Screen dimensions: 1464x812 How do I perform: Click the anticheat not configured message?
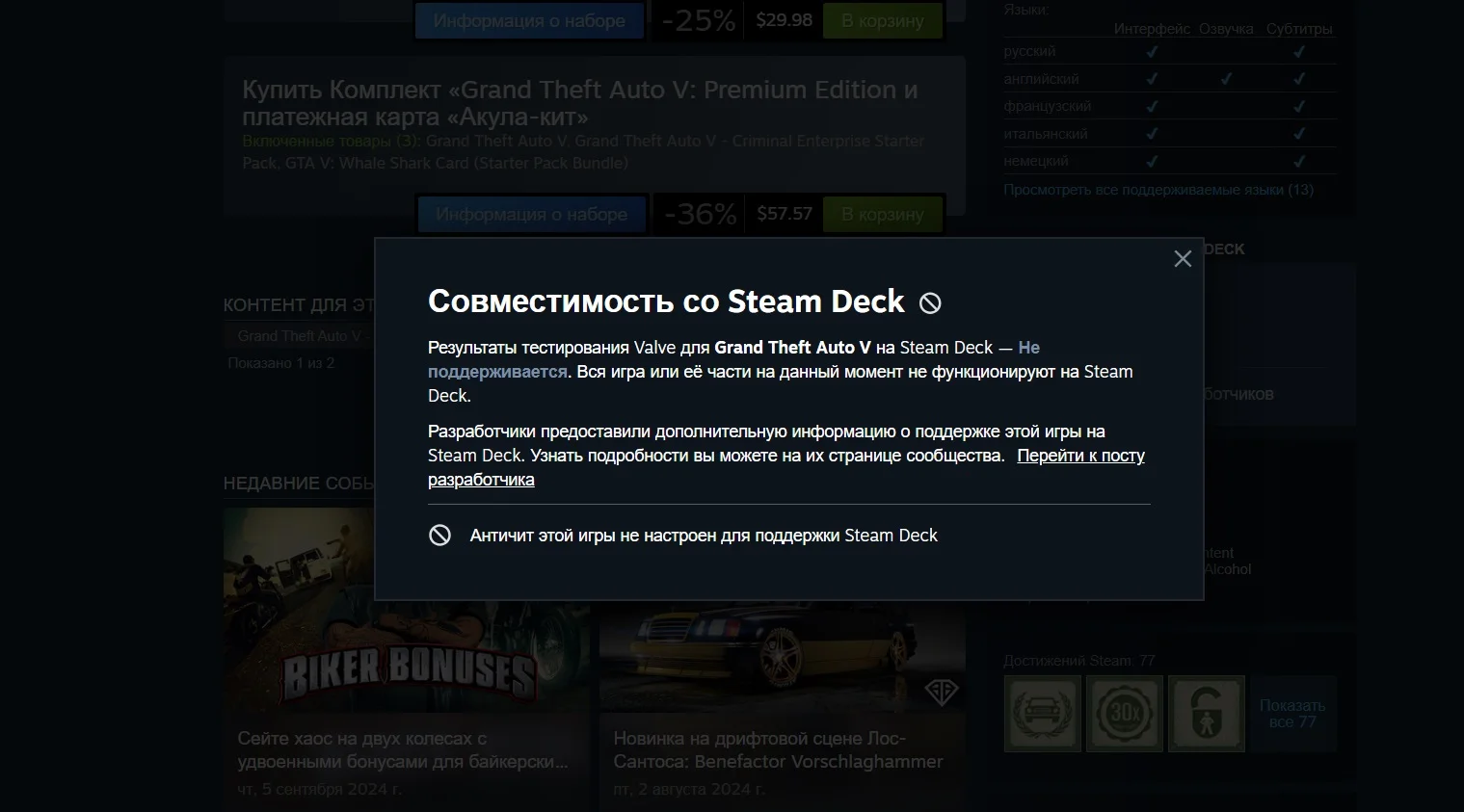pos(704,536)
